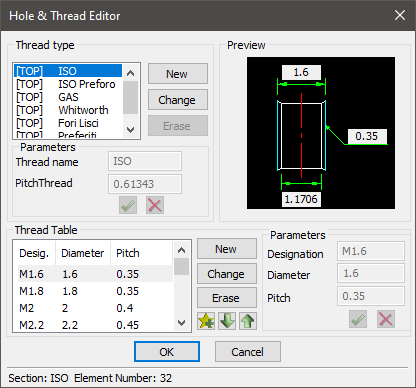This screenshot has height=388, width=416.
Task: Select the M1.8 row in Thread Table
Action: click(x=95, y=291)
